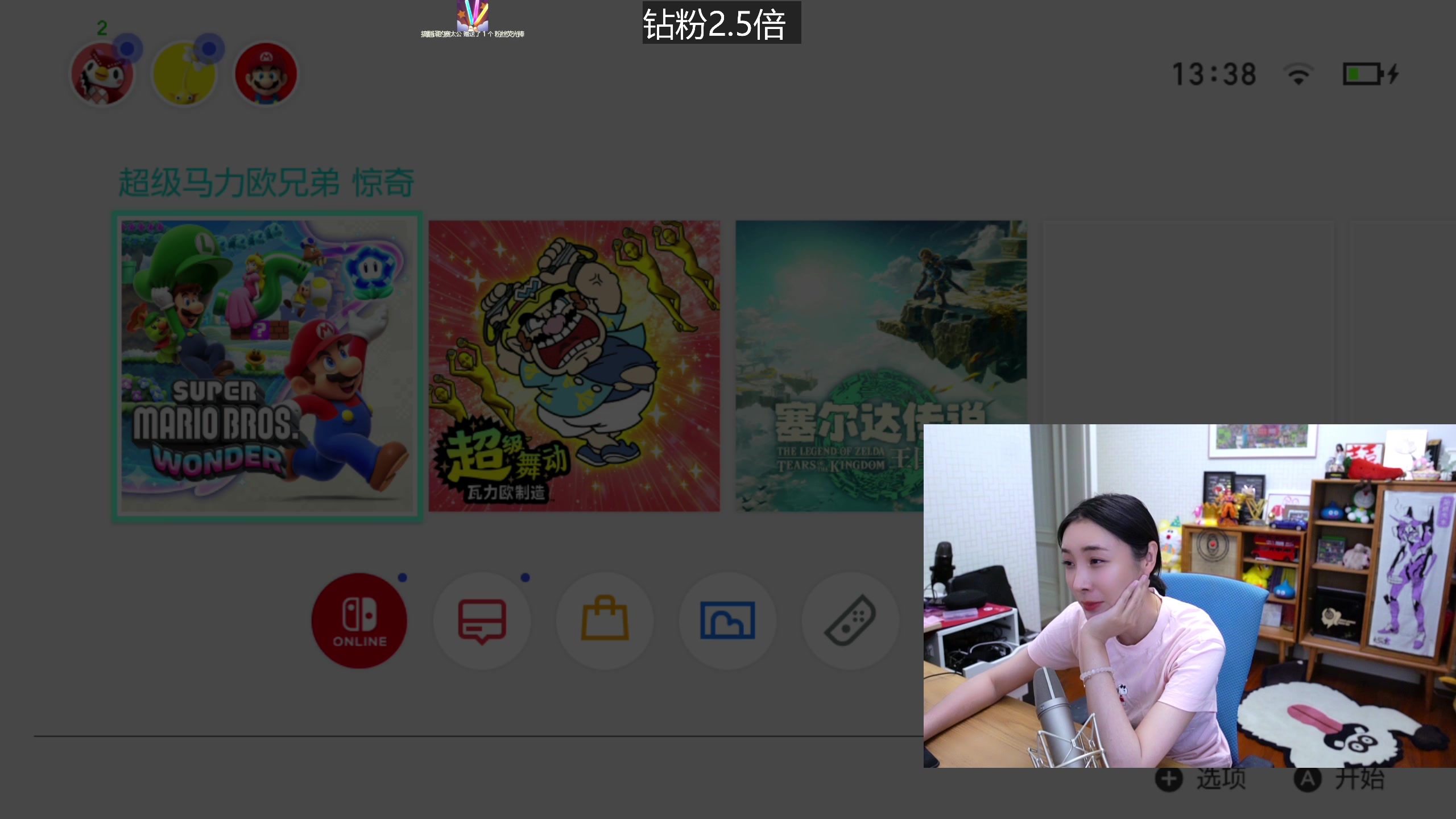This screenshot has width=1456, height=819.
Task: Open the Album icon
Action: tap(728, 621)
